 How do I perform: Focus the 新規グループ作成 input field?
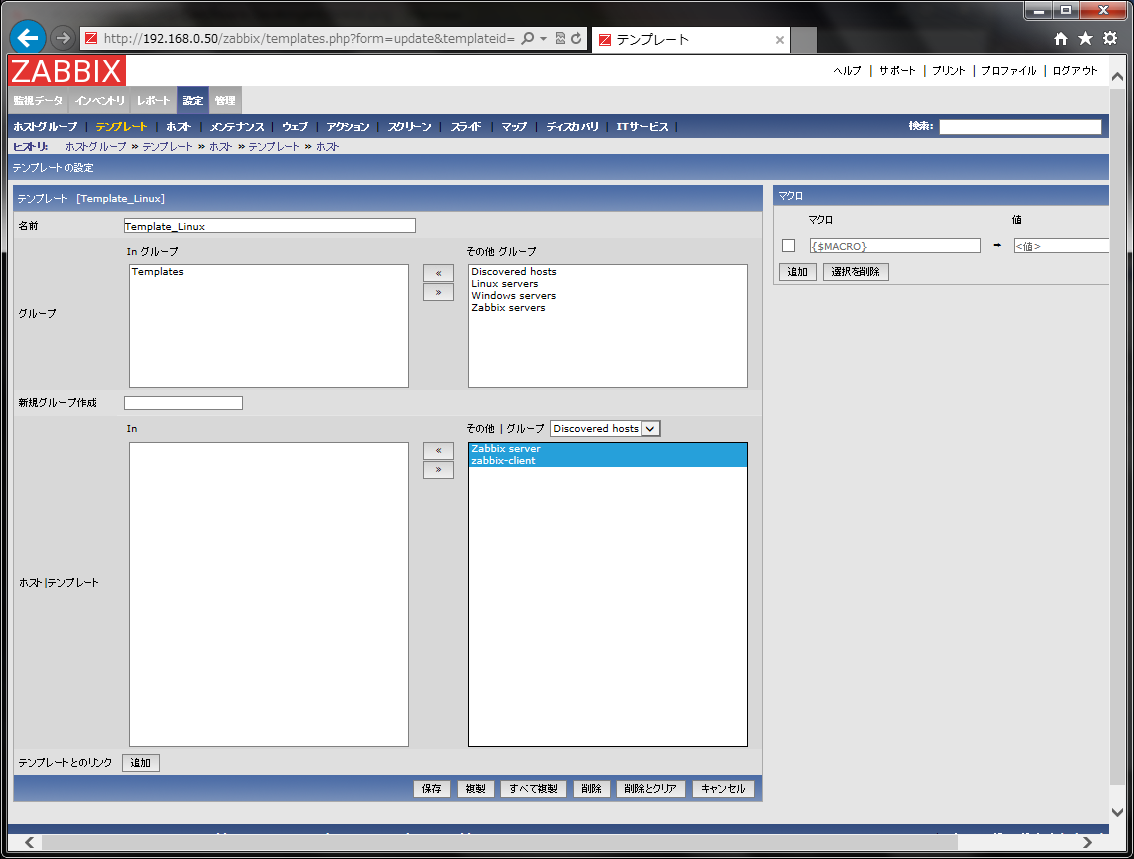(183, 403)
